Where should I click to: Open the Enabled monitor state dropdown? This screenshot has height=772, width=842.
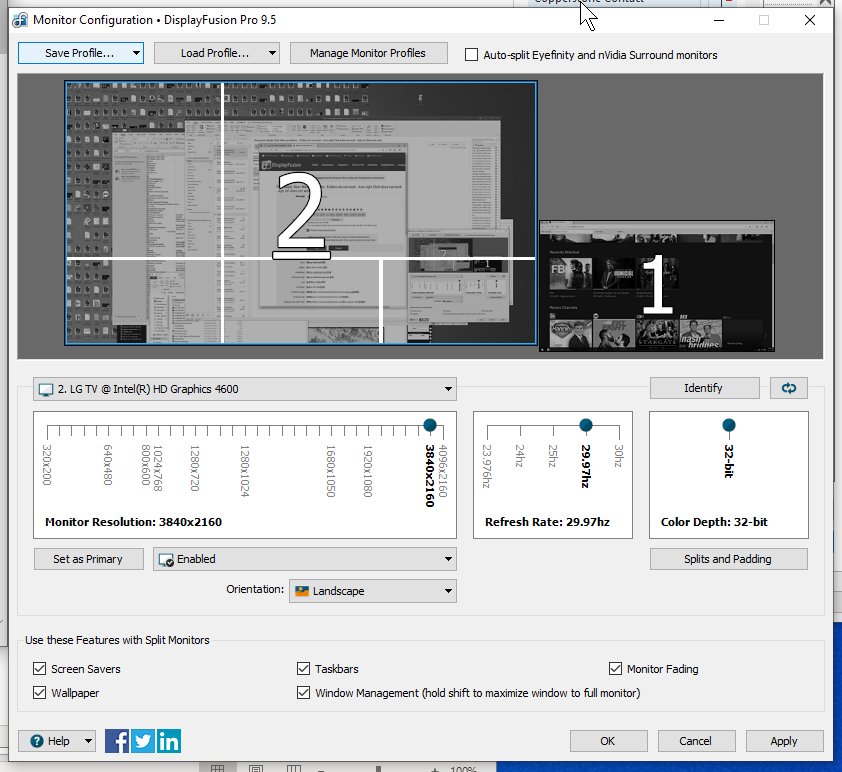coord(304,559)
